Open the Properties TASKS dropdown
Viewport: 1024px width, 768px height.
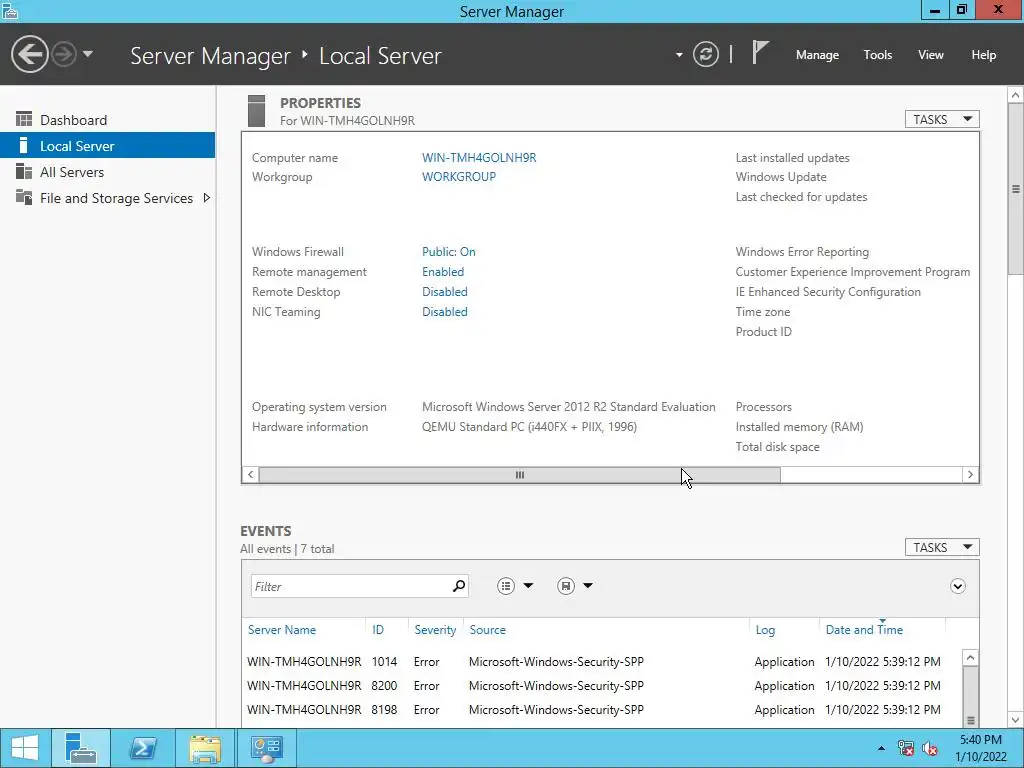pos(942,119)
